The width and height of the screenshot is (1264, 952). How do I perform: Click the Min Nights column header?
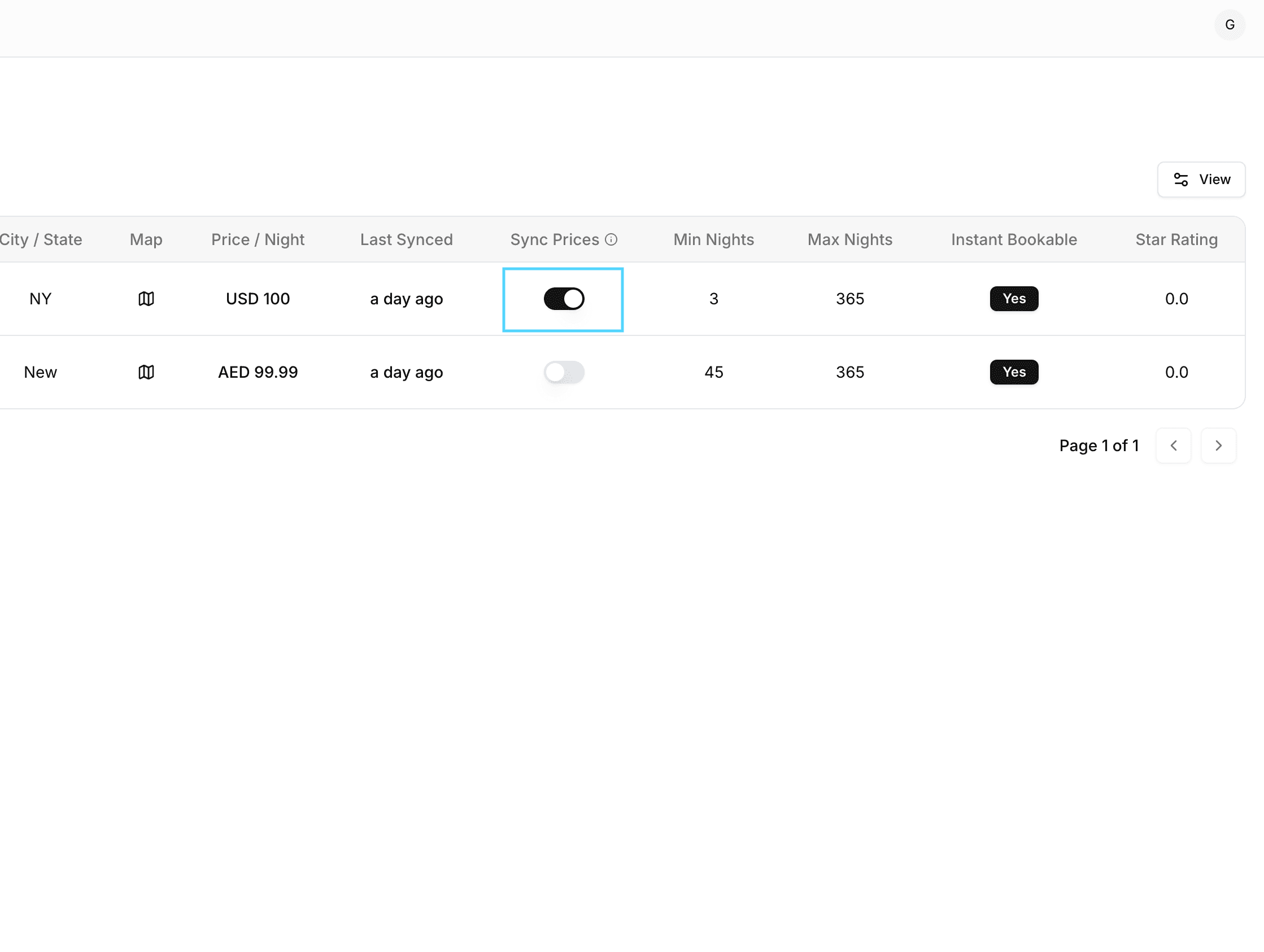713,239
